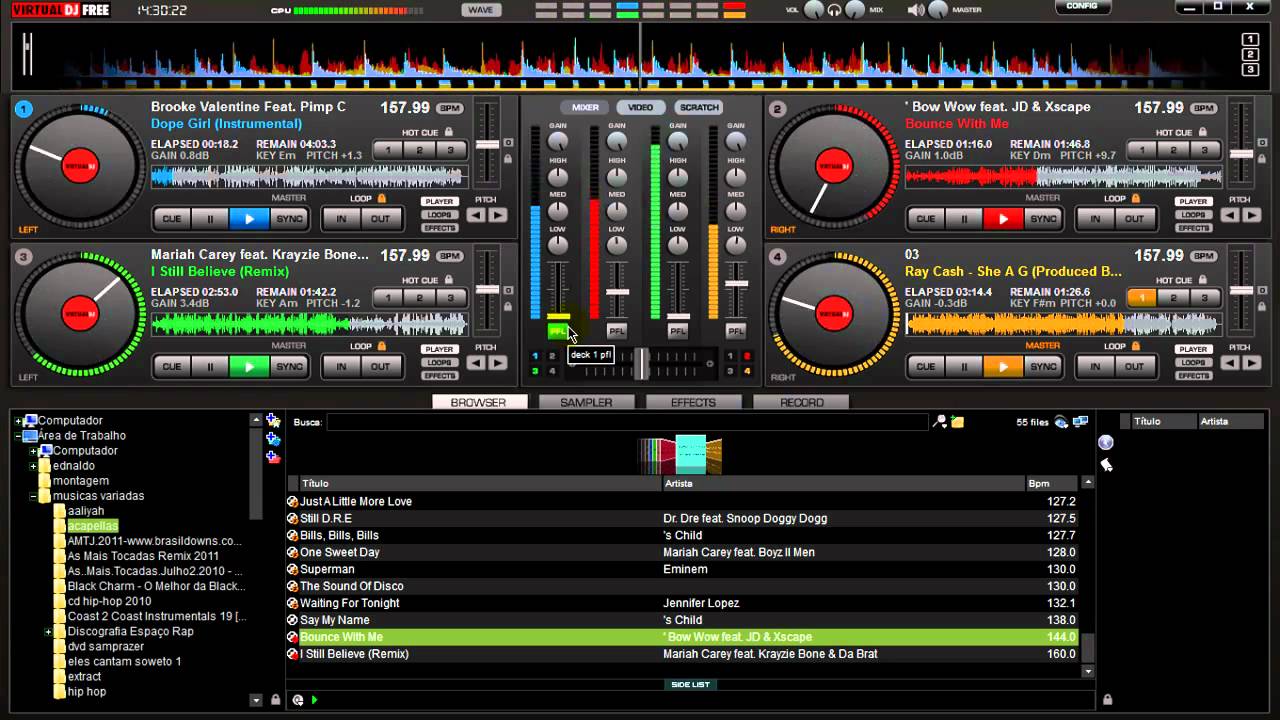Open the RECORD tab
The width and height of the screenshot is (1280, 720).
(x=801, y=402)
